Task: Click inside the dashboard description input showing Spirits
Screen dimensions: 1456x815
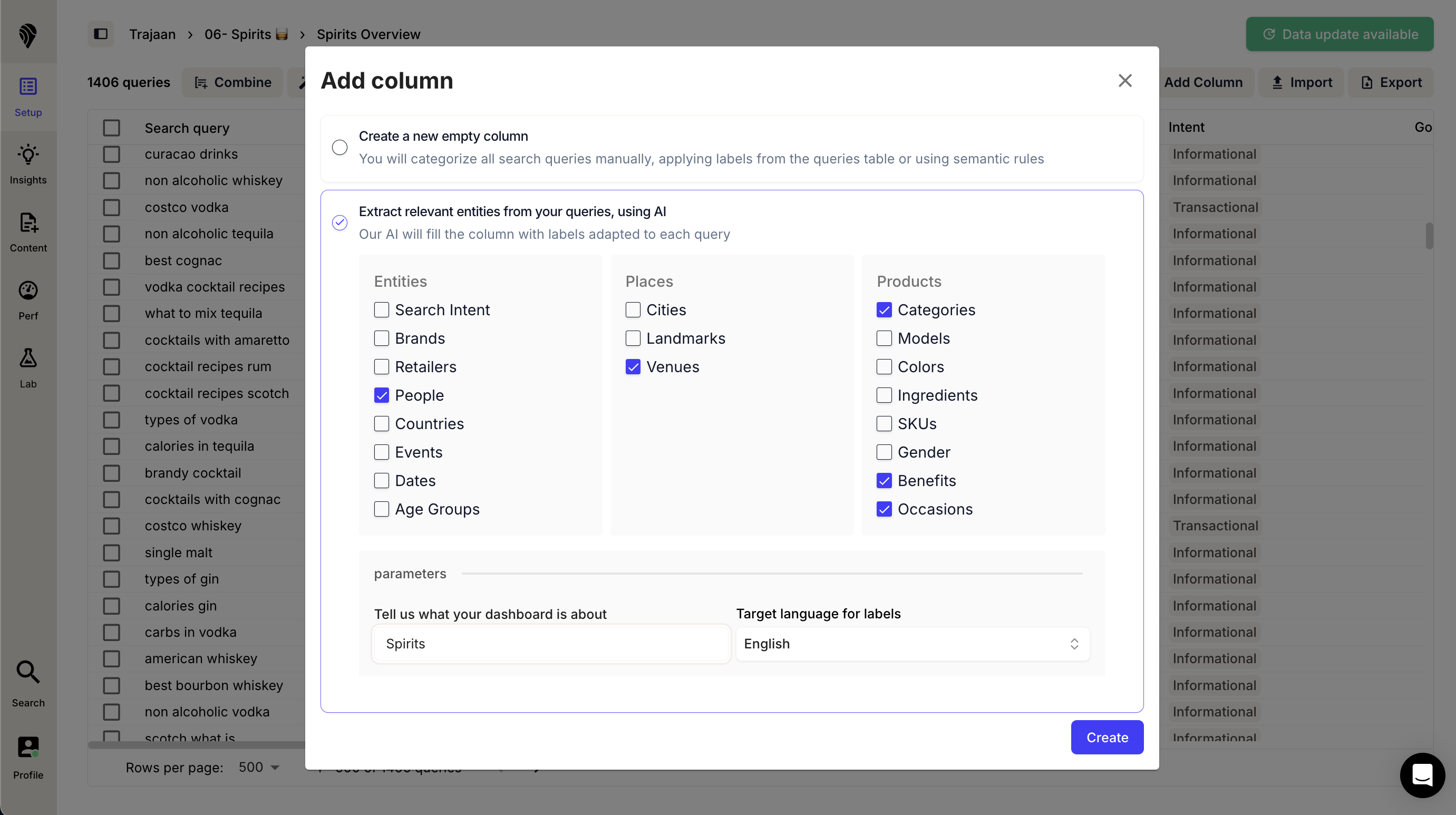Action: [550, 644]
